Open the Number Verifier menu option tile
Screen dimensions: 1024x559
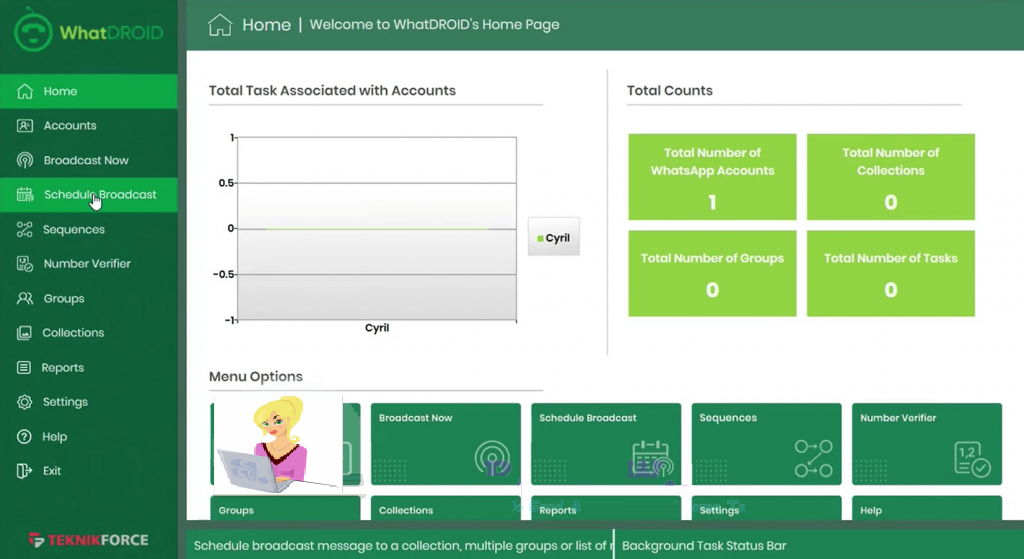pos(927,444)
